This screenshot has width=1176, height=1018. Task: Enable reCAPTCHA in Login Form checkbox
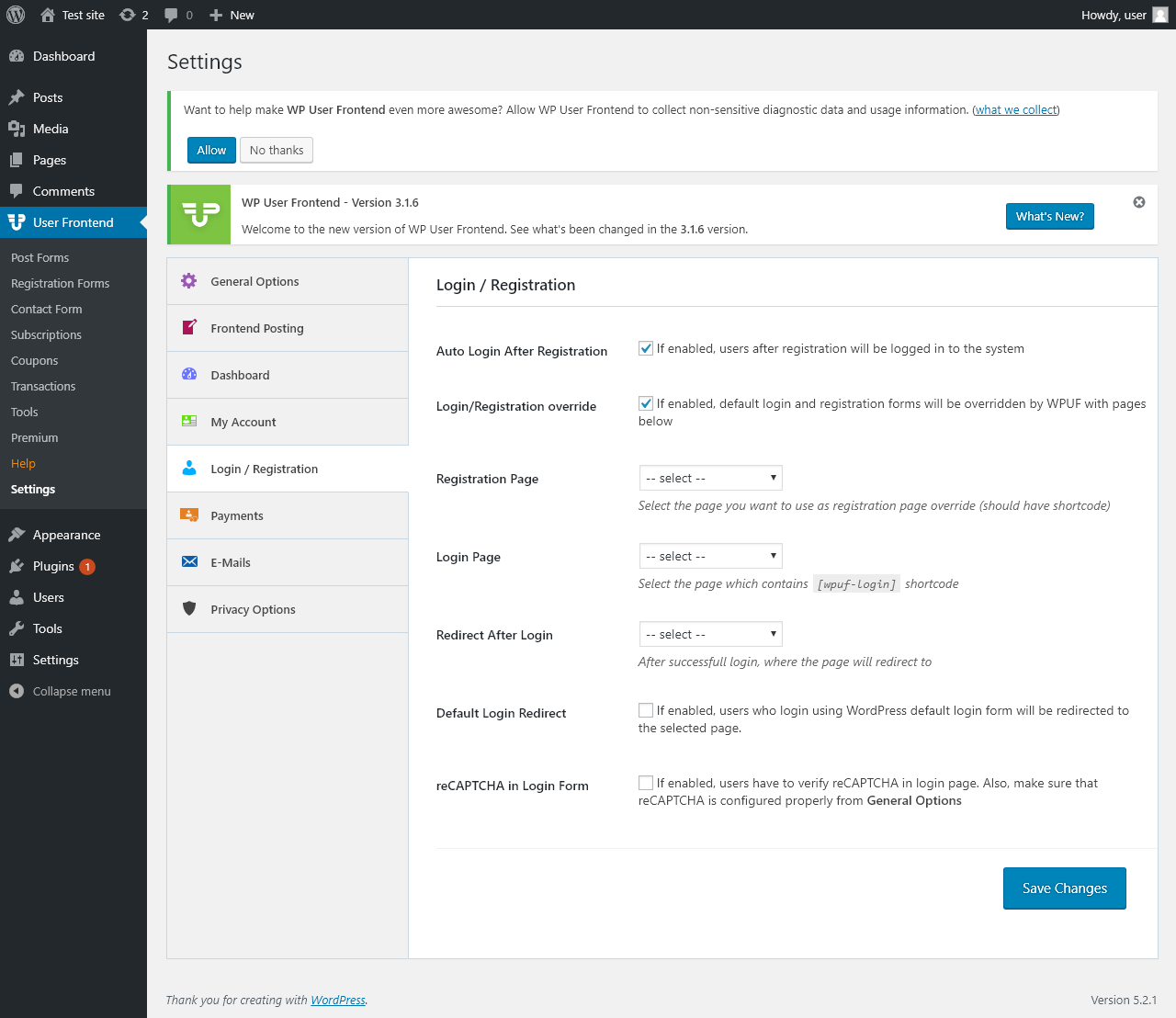[x=646, y=783]
